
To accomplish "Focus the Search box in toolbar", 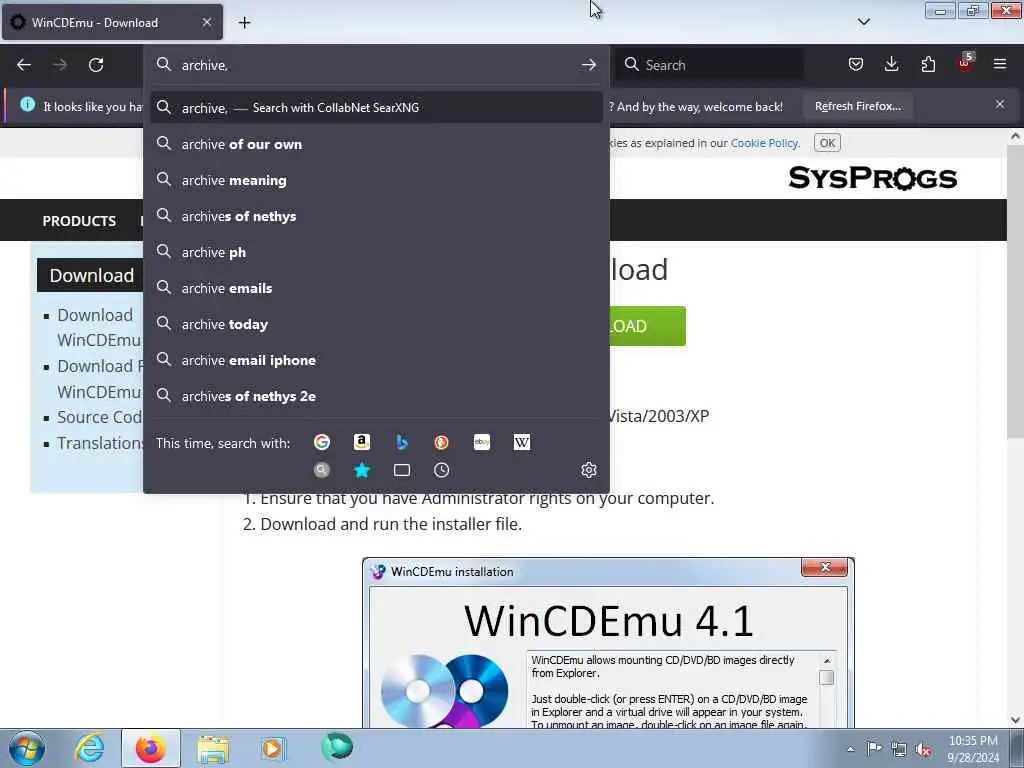I will [709, 65].
